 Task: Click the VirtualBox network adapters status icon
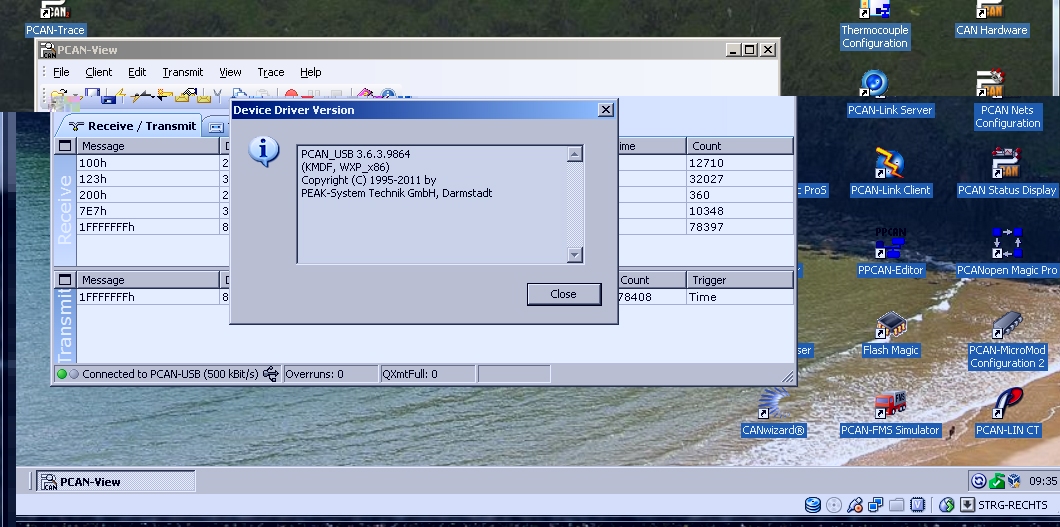(x=875, y=505)
